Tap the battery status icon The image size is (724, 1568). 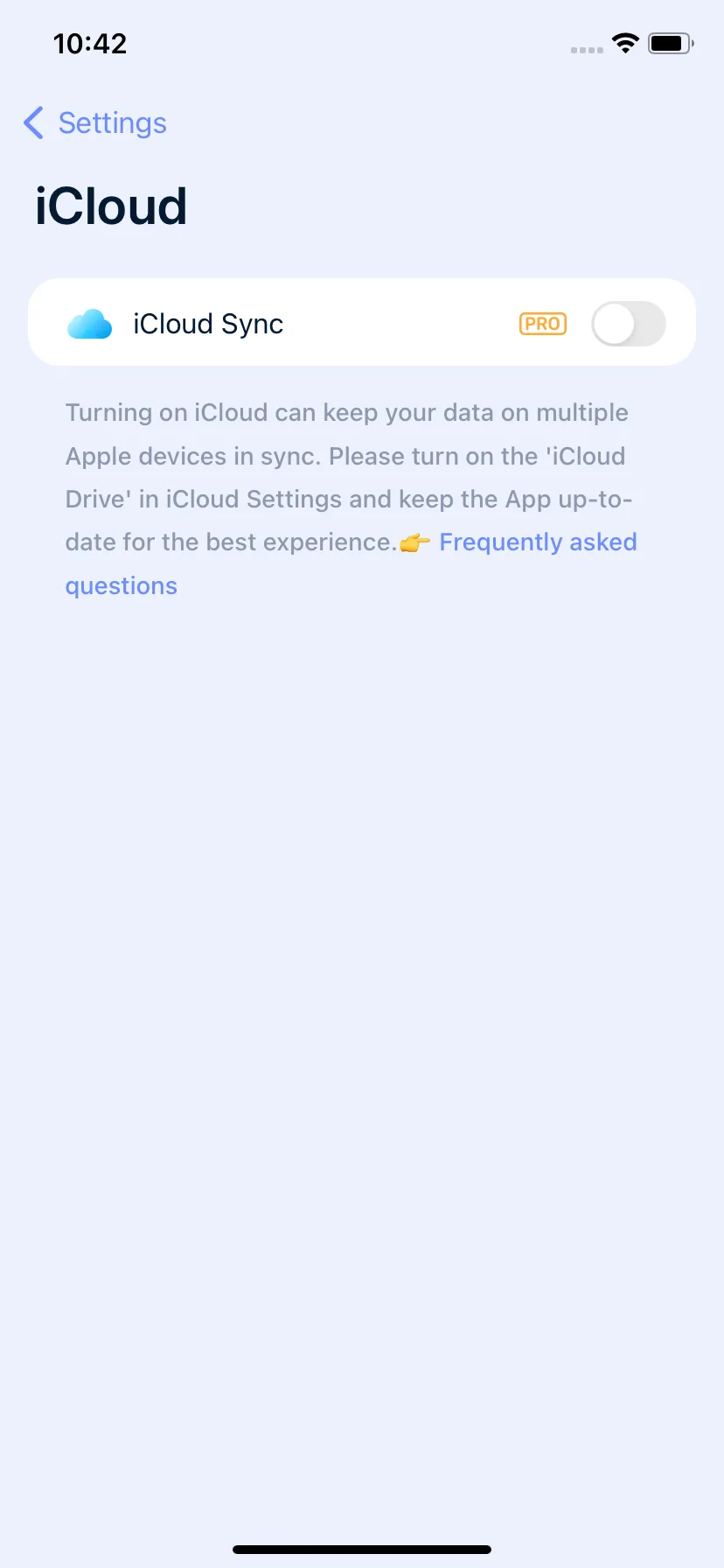[x=671, y=43]
